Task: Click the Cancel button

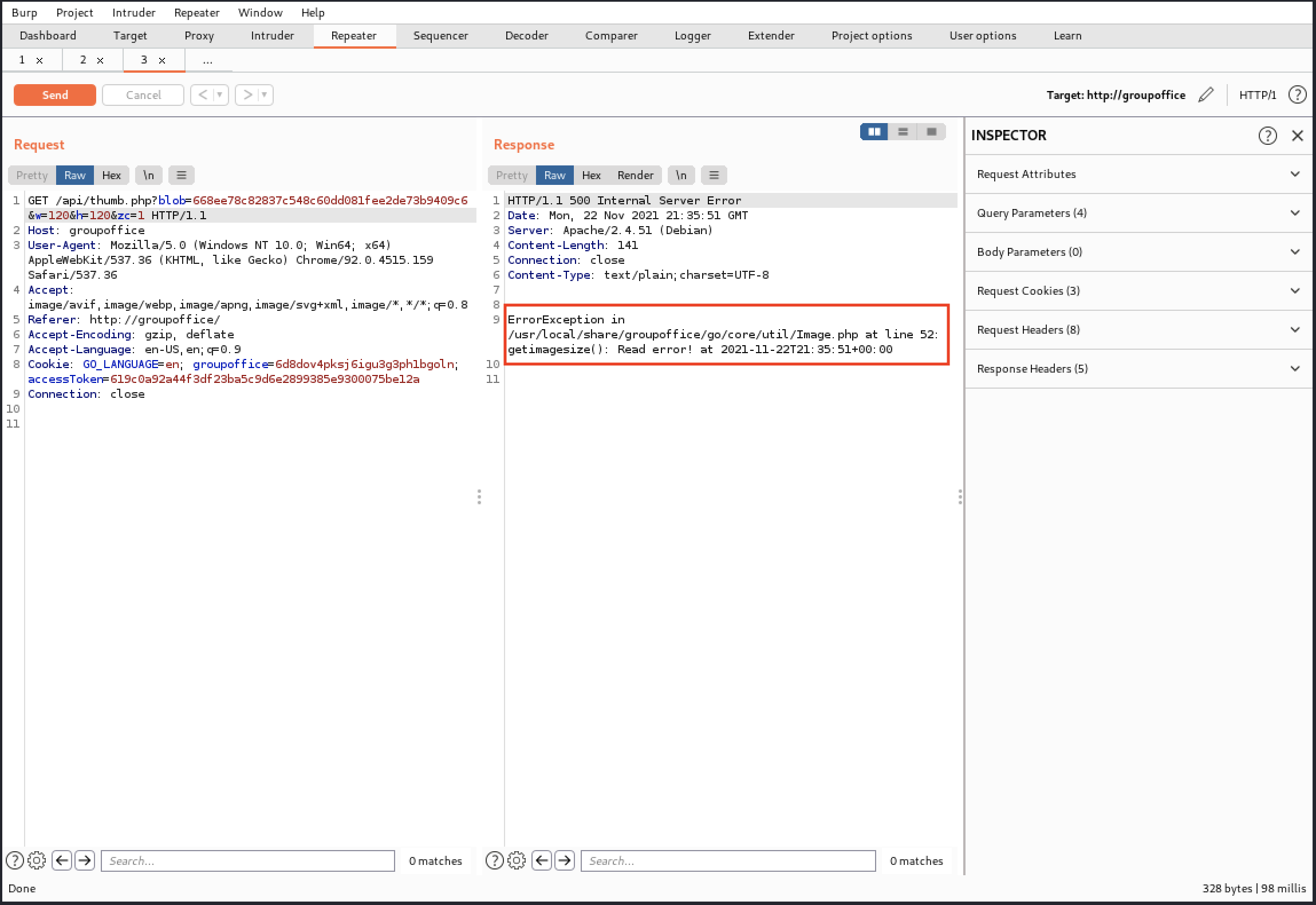Action: click(x=143, y=95)
